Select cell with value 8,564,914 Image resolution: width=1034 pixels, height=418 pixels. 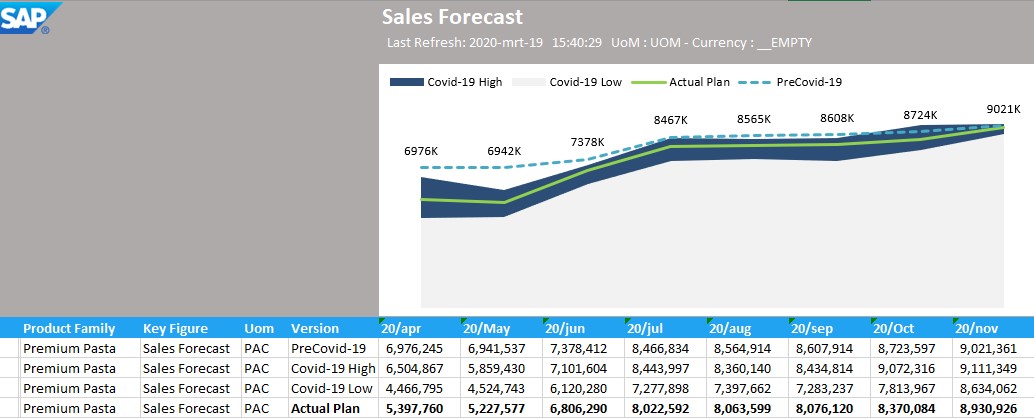pos(747,348)
